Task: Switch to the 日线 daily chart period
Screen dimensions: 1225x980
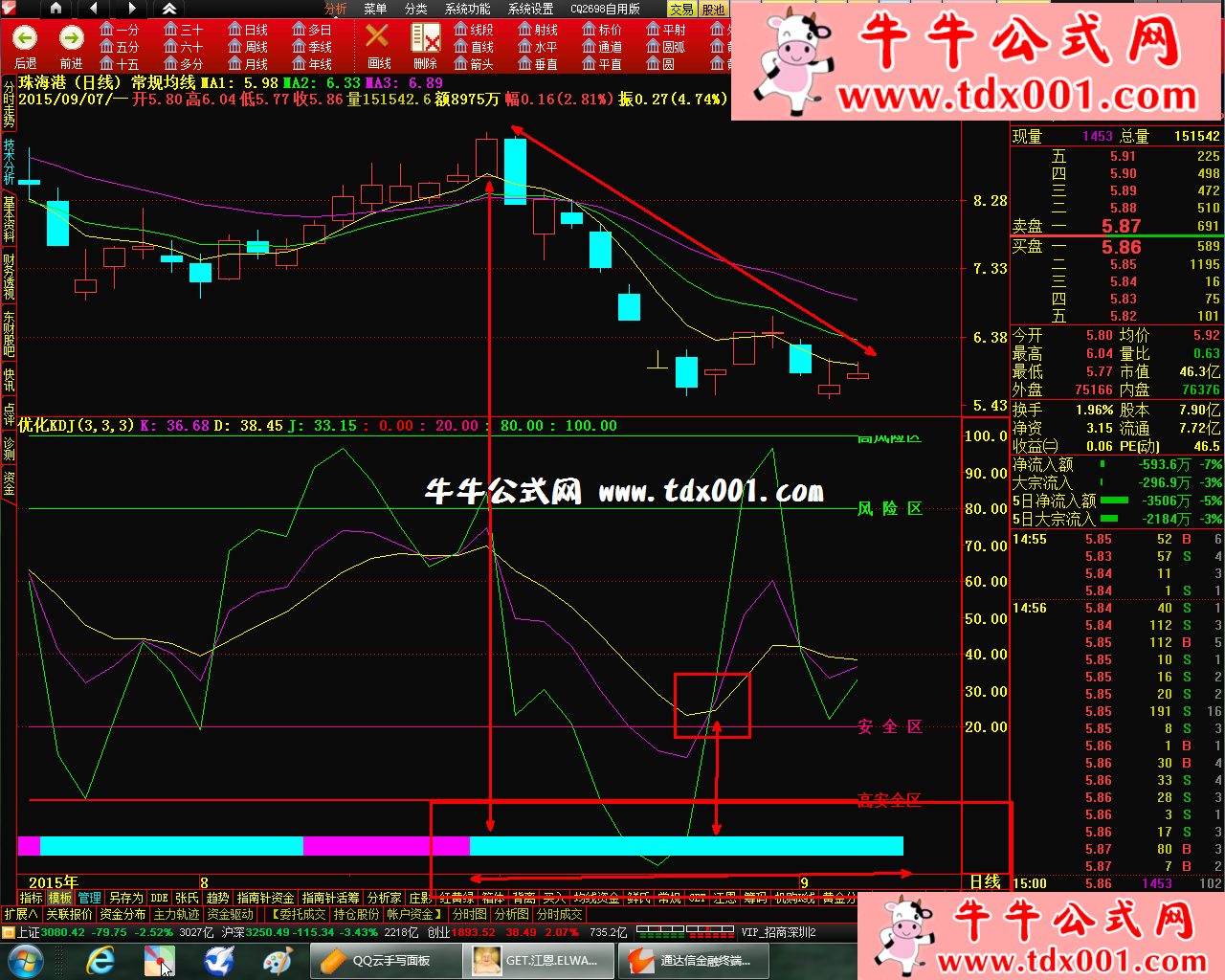Action: (247, 30)
